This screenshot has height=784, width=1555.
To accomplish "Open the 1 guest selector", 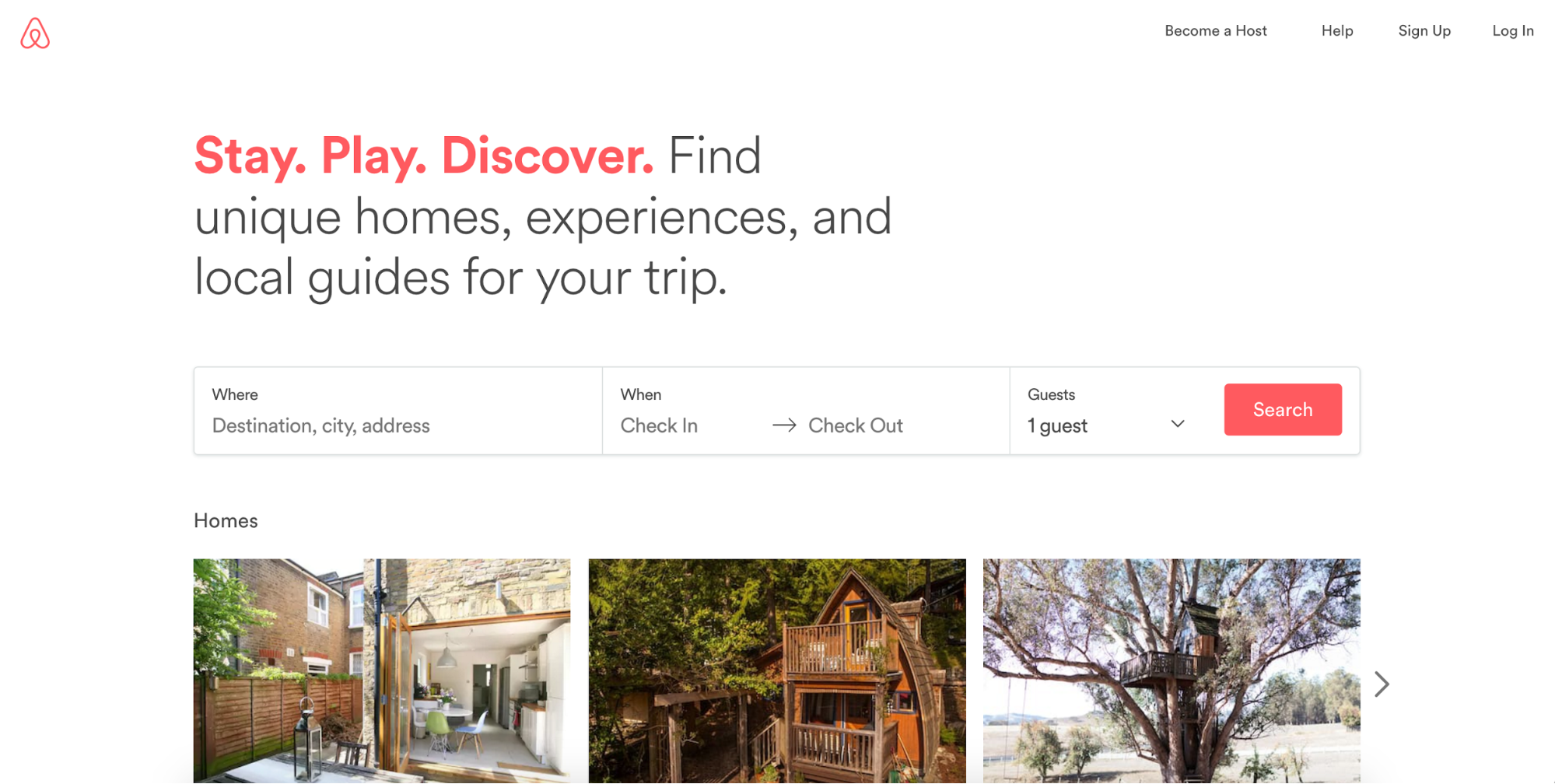I will click(1106, 425).
